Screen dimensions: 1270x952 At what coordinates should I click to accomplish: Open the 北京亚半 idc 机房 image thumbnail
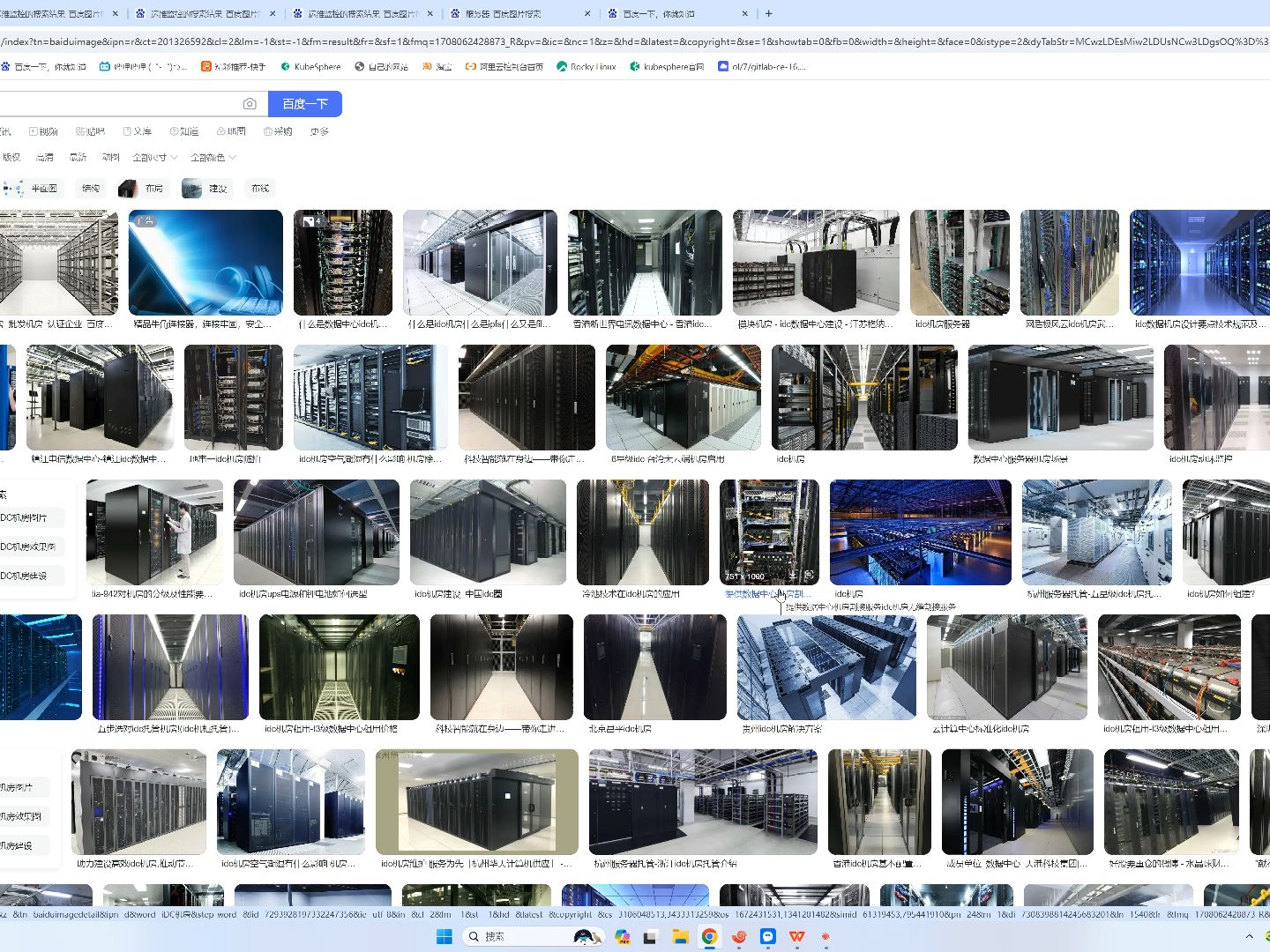tap(654, 667)
